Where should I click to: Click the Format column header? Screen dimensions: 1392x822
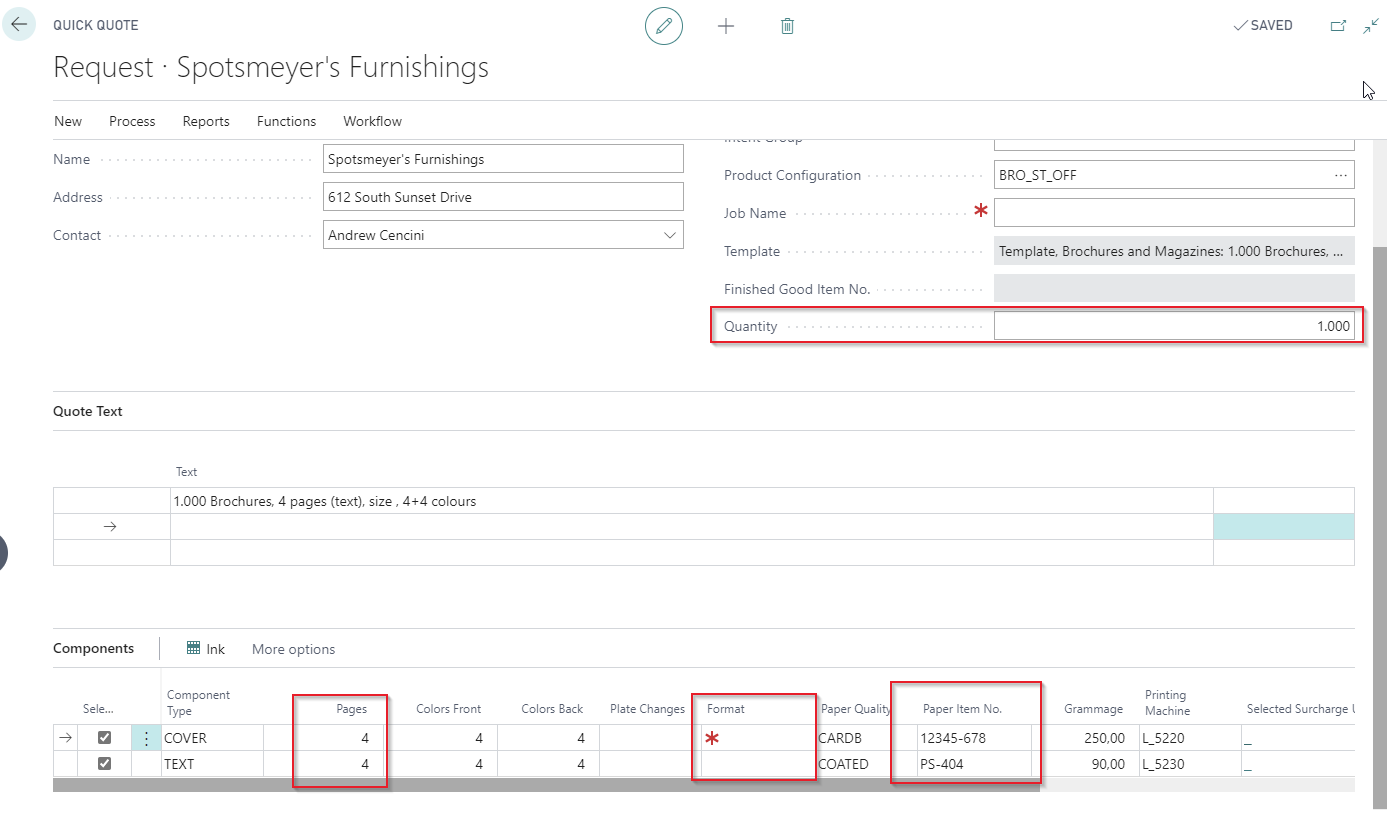[x=726, y=709]
